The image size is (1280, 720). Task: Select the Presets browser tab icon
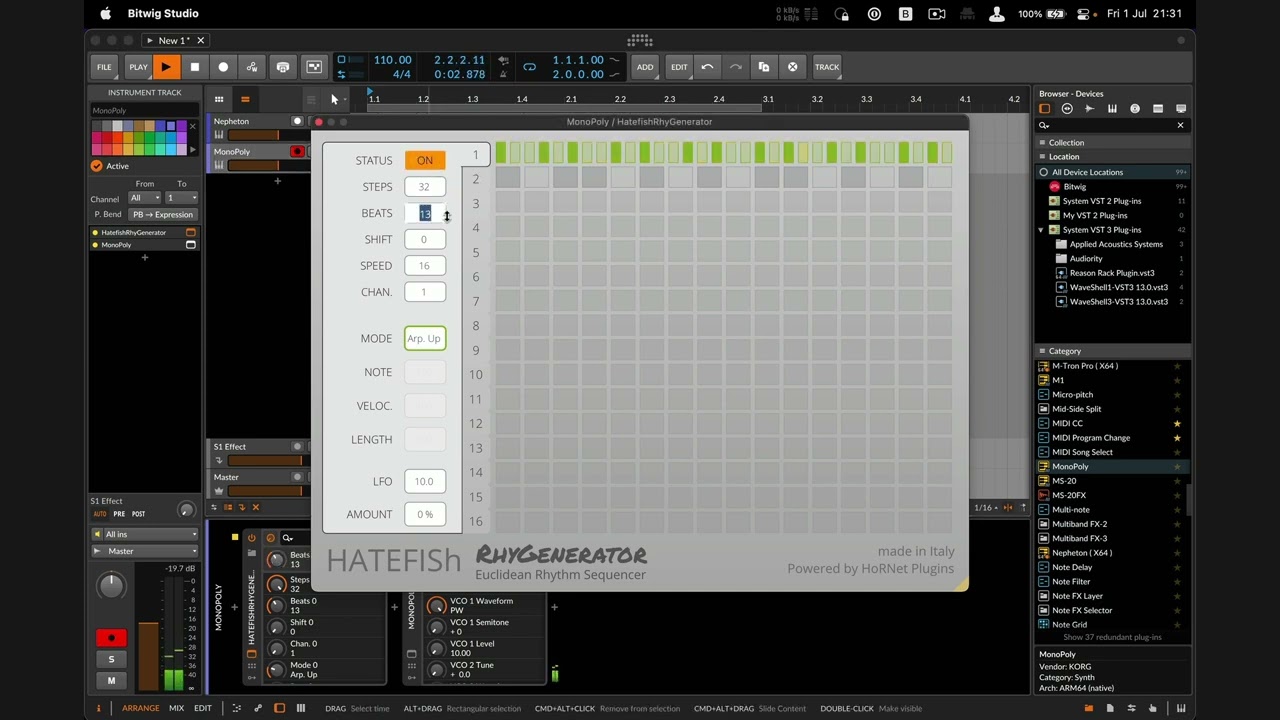pyautogui.click(x=1067, y=108)
